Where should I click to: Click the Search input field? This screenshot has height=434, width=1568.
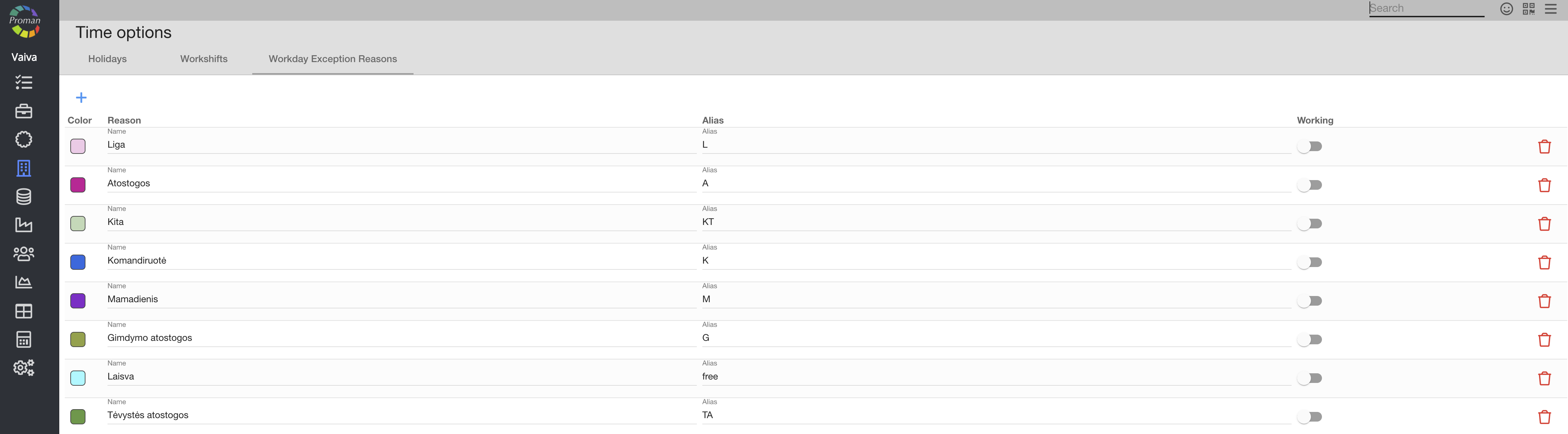click(1426, 9)
